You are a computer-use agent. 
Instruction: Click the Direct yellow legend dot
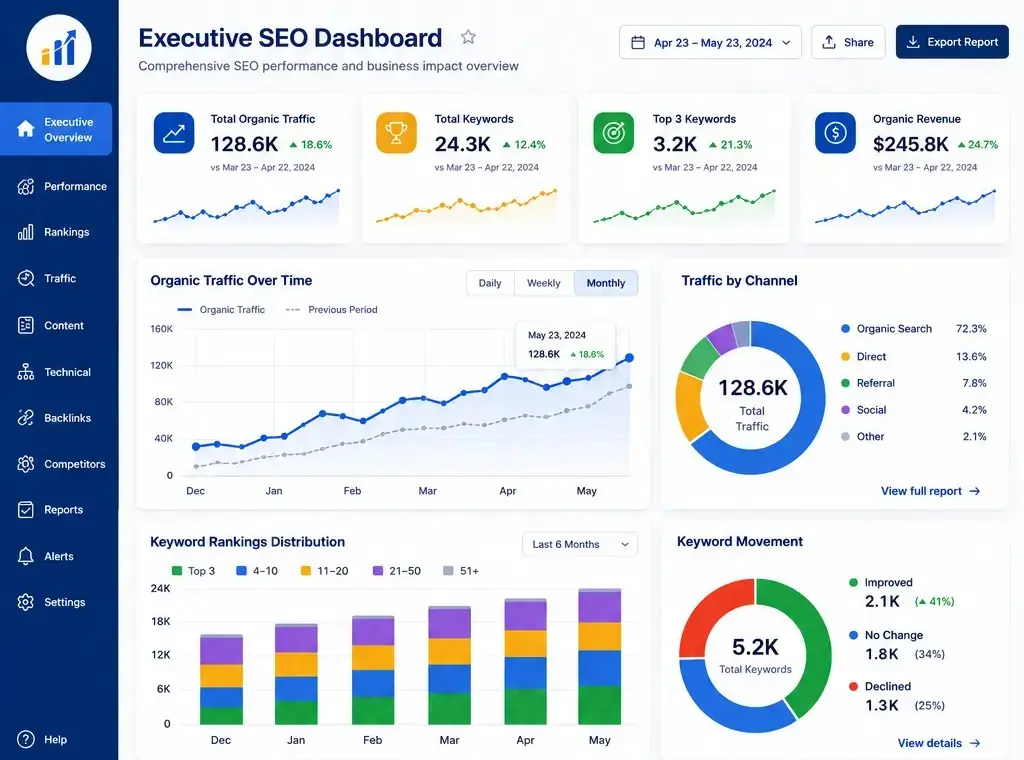pos(845,356)
